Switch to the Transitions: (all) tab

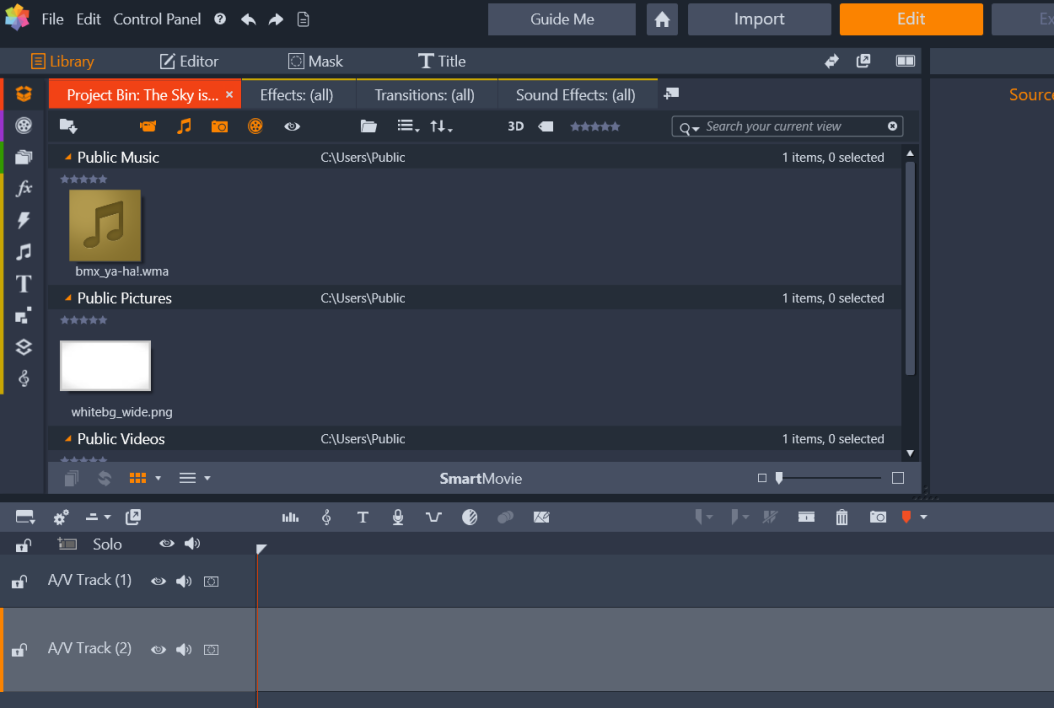pos(424,95)
